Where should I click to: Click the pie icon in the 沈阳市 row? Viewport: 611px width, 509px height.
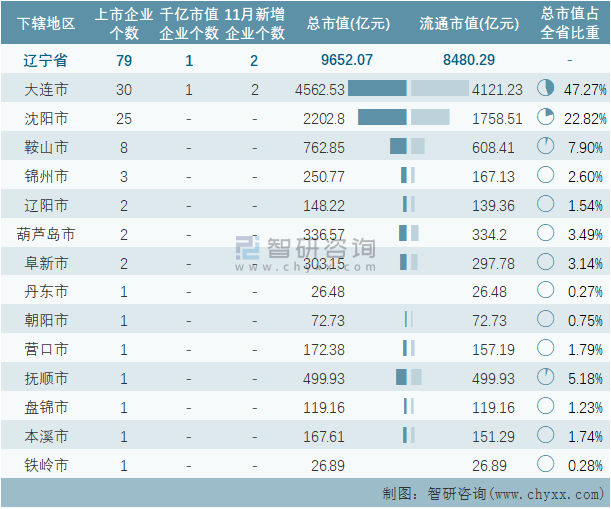pos(545,118)
